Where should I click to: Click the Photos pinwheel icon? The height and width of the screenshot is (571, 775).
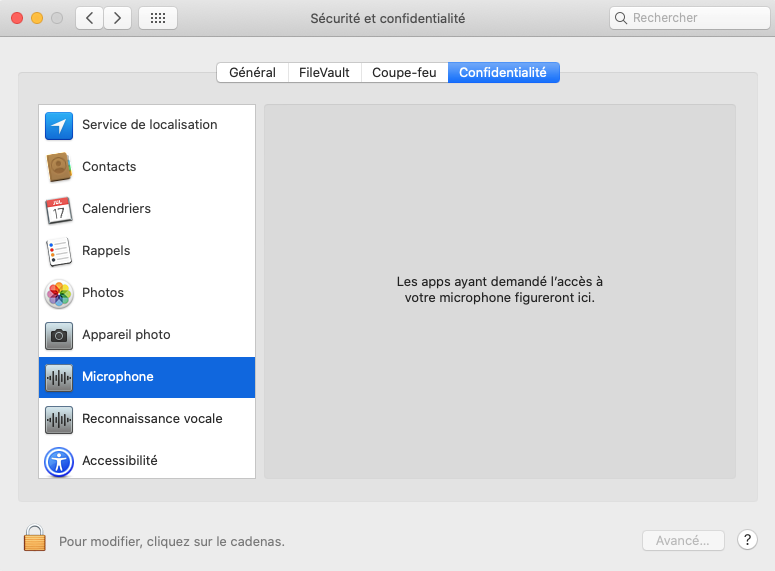pos(59,293)
